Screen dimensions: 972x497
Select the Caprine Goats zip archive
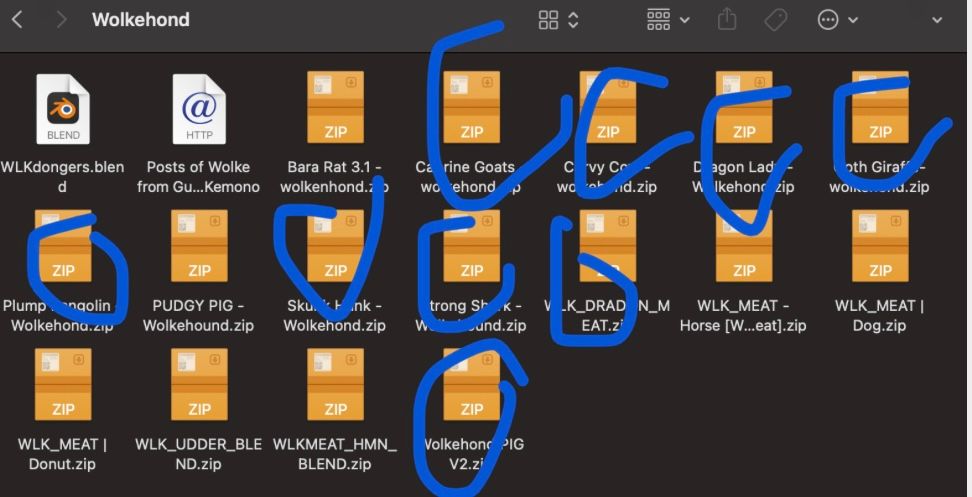tap(472, 107)
